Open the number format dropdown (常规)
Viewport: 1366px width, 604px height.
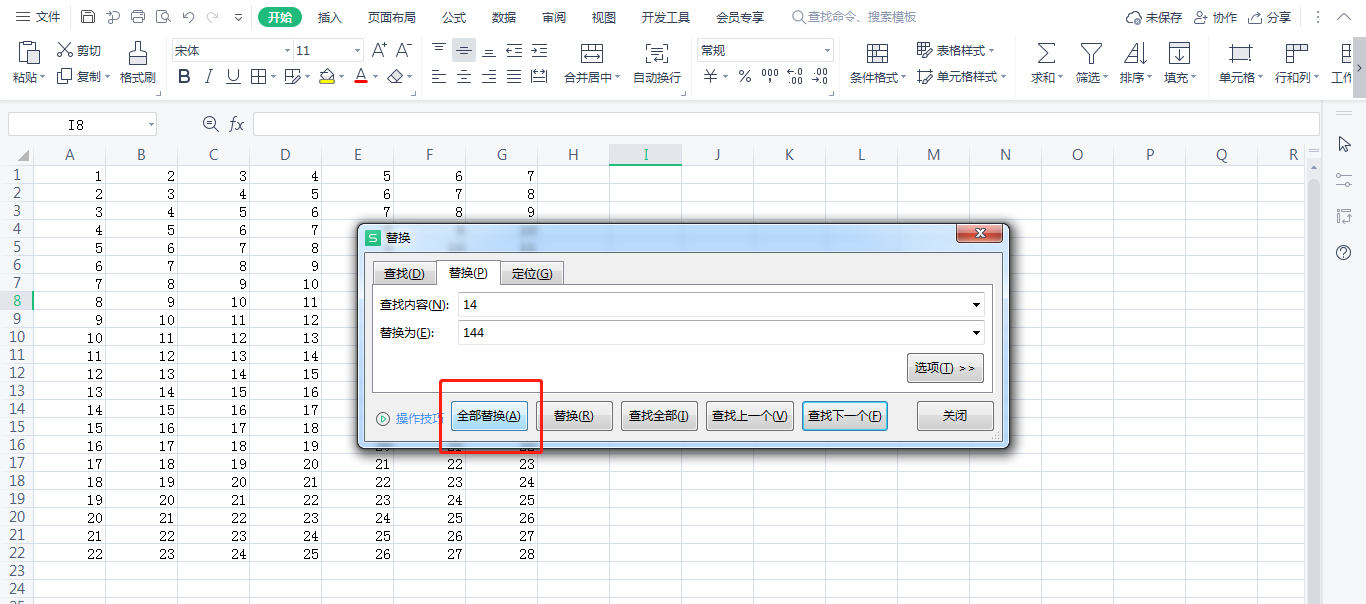[827, 50]
